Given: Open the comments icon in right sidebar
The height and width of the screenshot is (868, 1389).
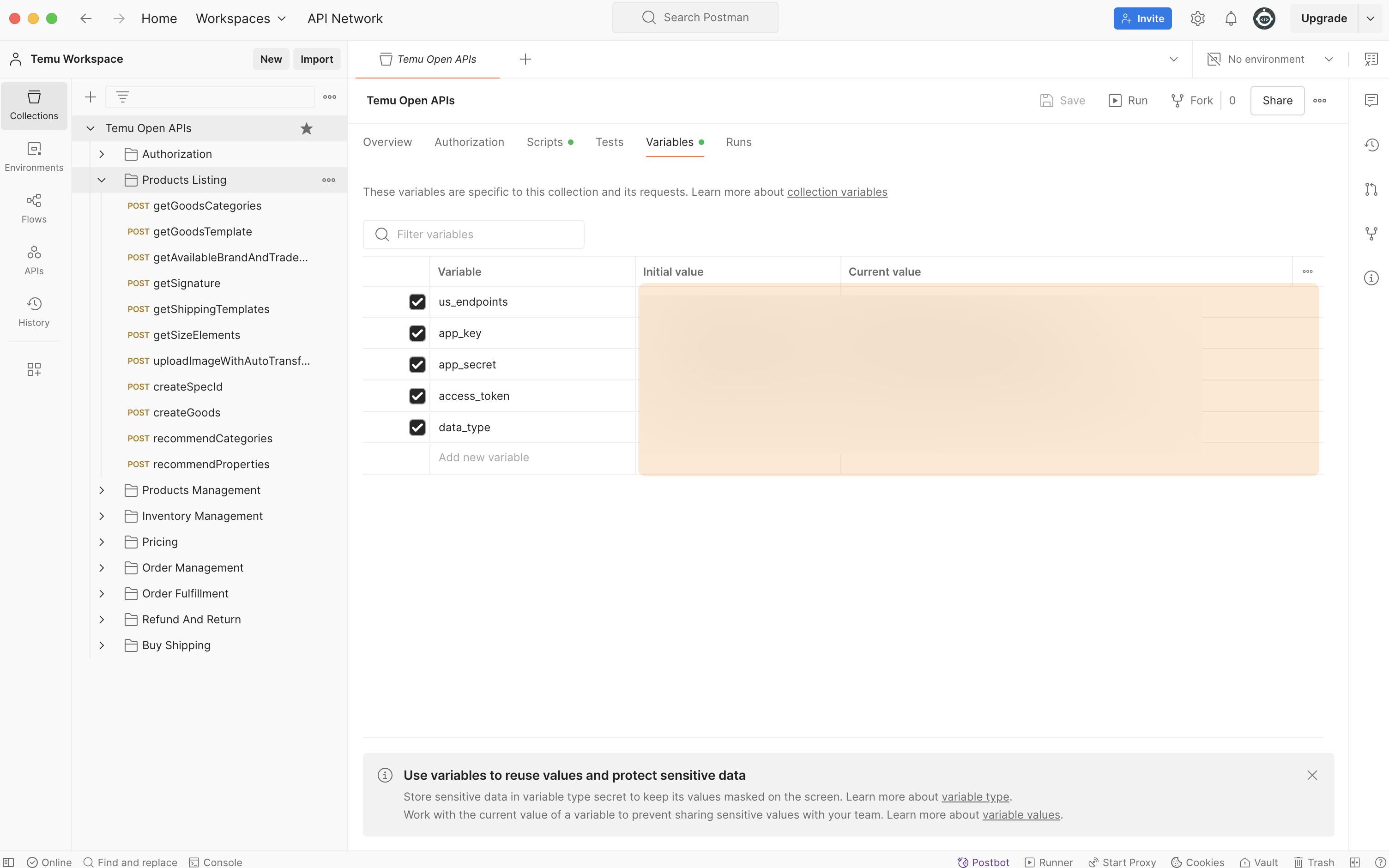Looking at the screenshot, I should (x=1371, y=101).
